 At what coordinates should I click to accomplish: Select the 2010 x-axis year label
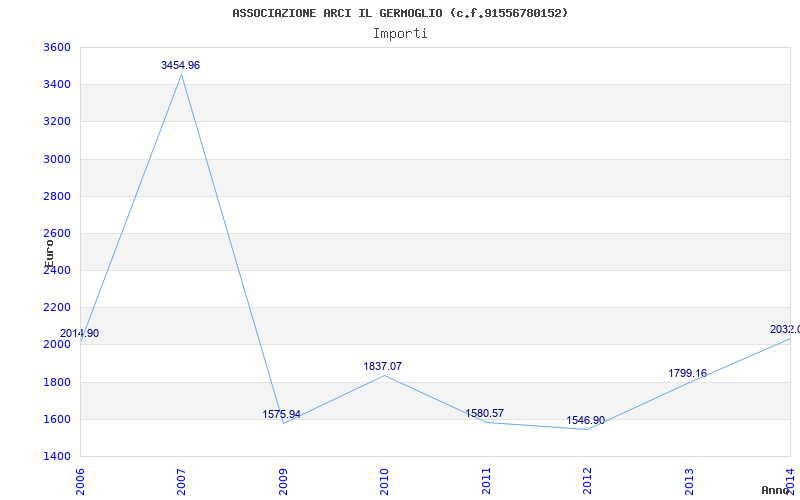pyautogui.click(x=385, y=482)
